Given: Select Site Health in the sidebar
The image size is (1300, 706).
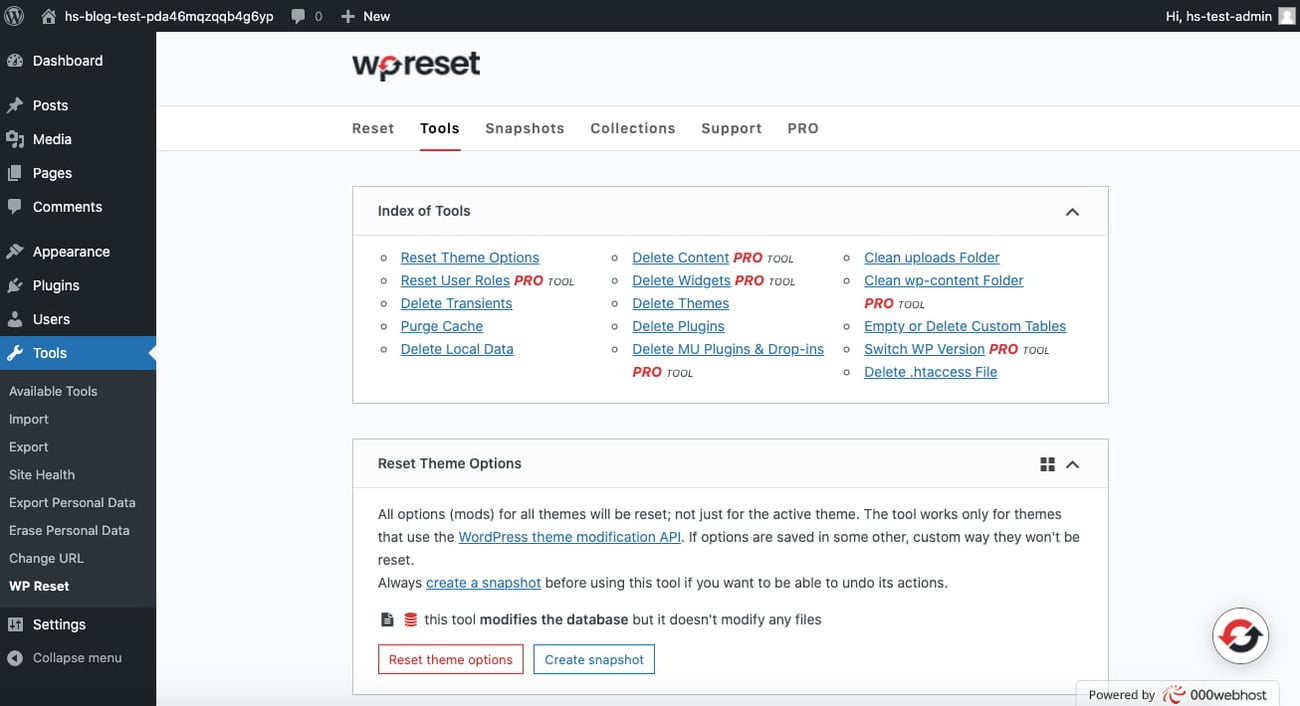Looking at the screenshot, I should coord(41,474).
